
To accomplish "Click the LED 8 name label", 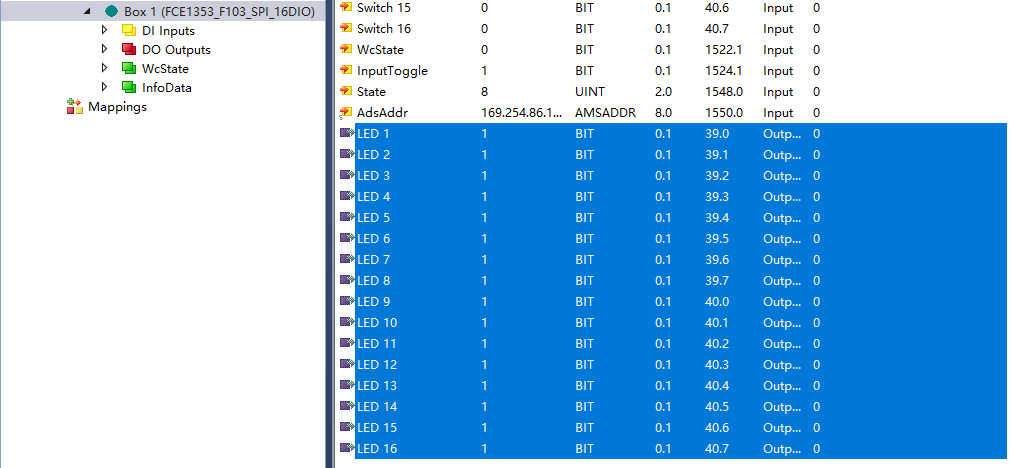I will coord(373,281).
